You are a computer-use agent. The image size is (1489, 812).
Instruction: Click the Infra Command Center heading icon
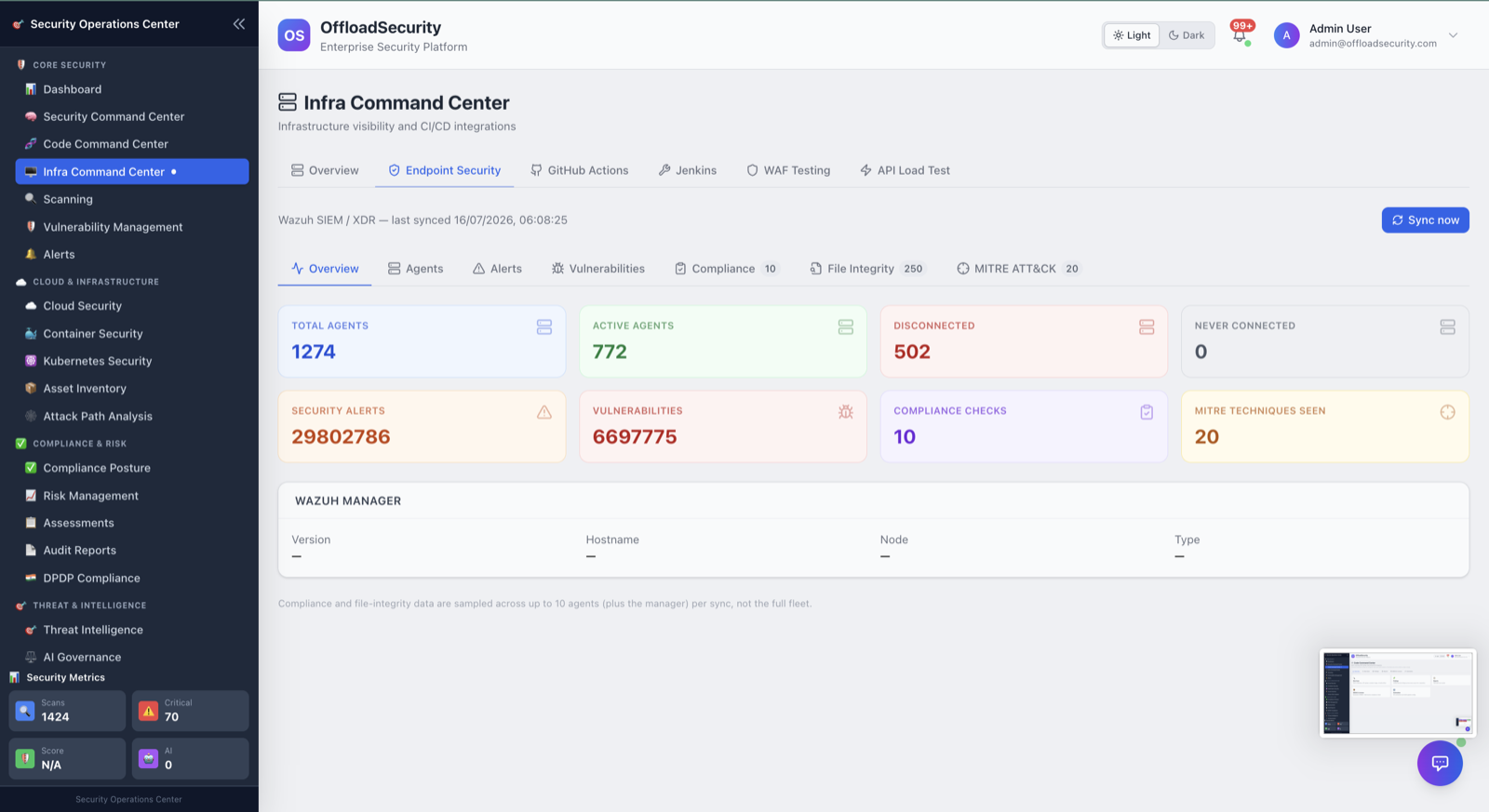288,102
